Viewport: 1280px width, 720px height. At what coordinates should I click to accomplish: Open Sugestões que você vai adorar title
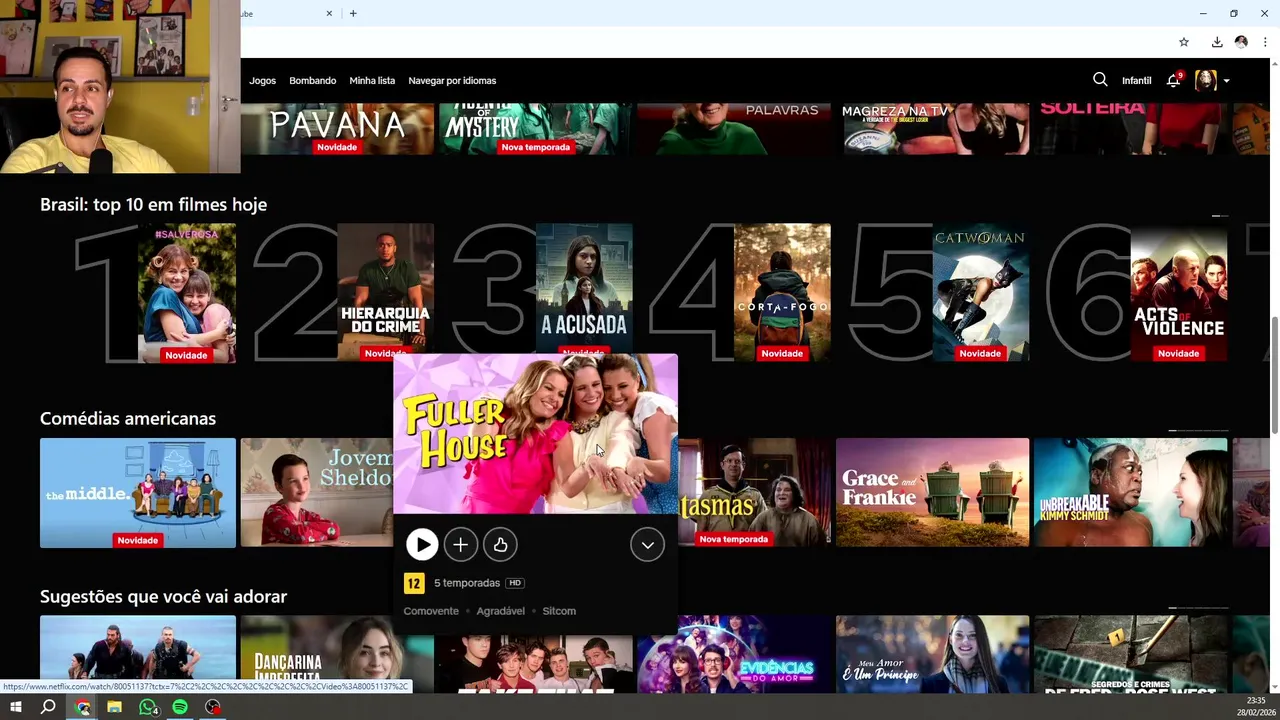point(163,596)
